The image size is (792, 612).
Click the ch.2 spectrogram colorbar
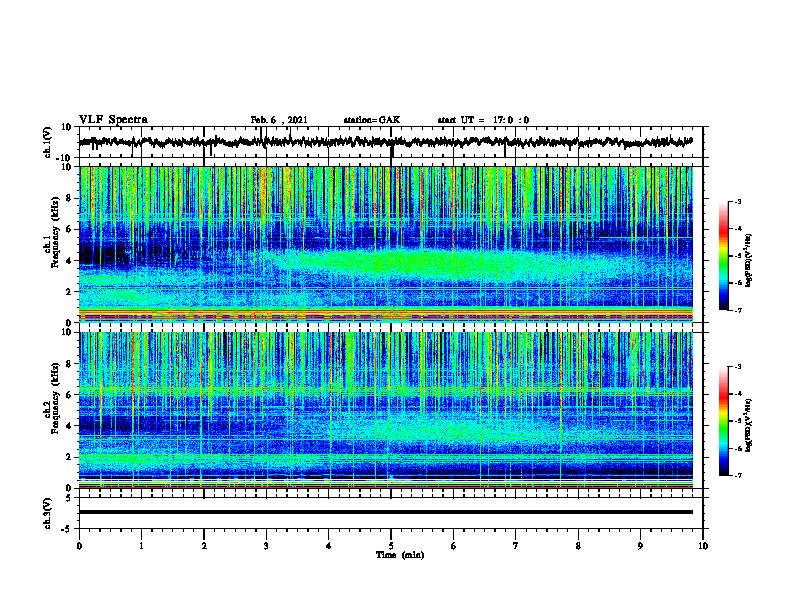click(723, 421)
